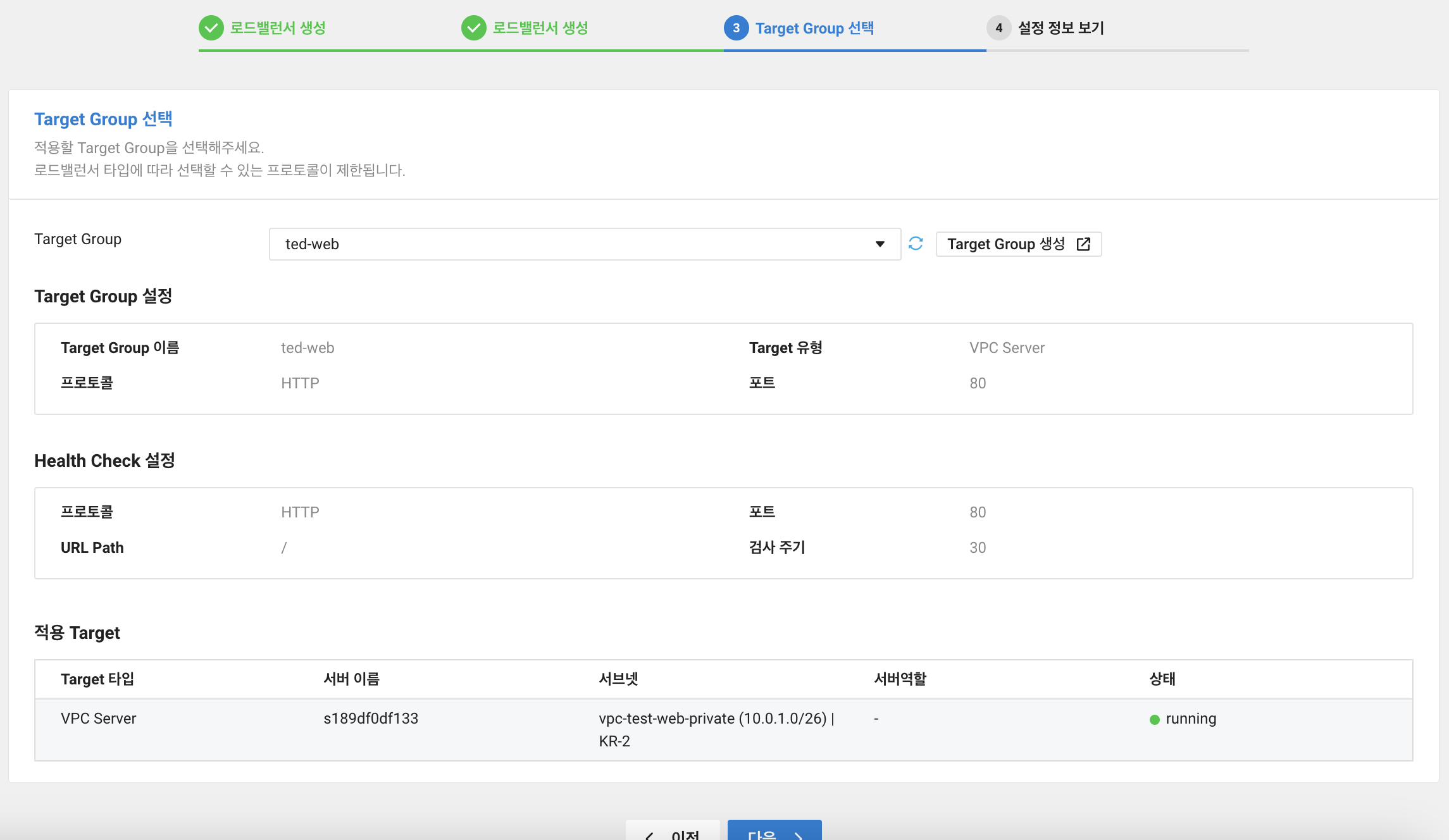The height and width of the screenshot is (840, 1449).
Task: Click the 서버 이름 column header
Action: 351,679
